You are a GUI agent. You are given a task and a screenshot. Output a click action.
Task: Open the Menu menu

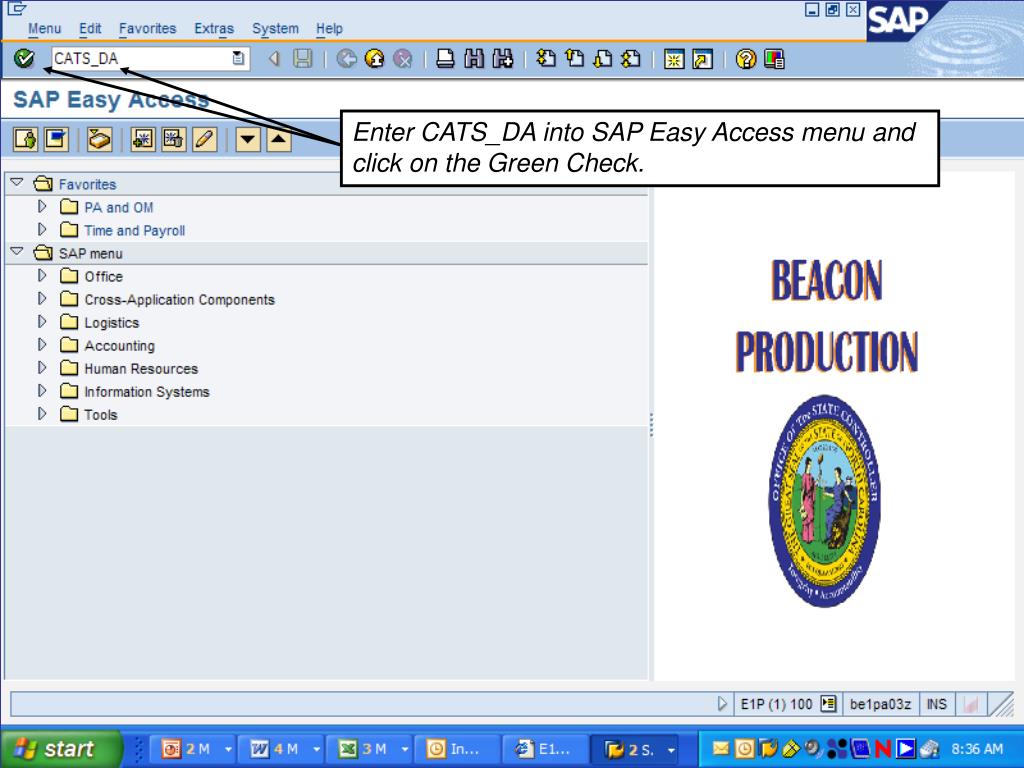coord(44,29)
